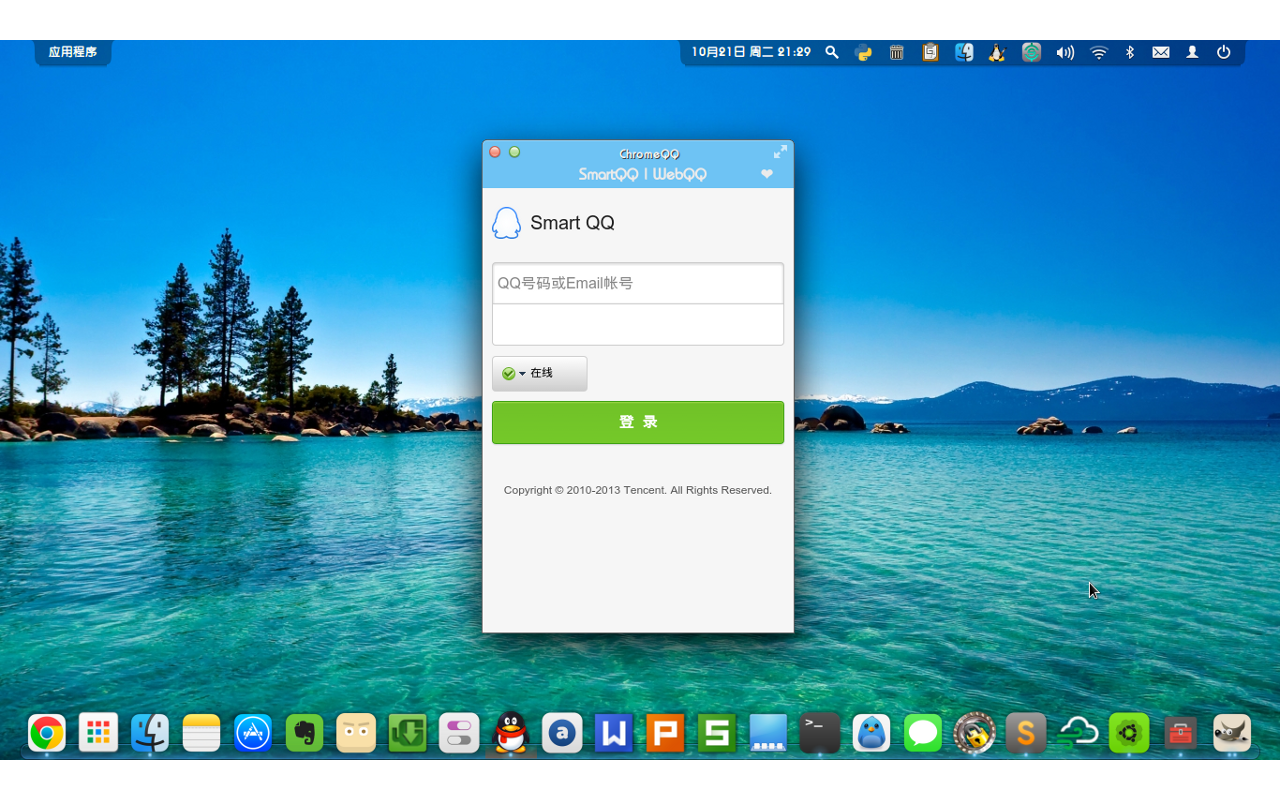Open the green Messages bubble in dock
The width and height of the screenshot is (1280, 800).
click(x=923, y=733)
